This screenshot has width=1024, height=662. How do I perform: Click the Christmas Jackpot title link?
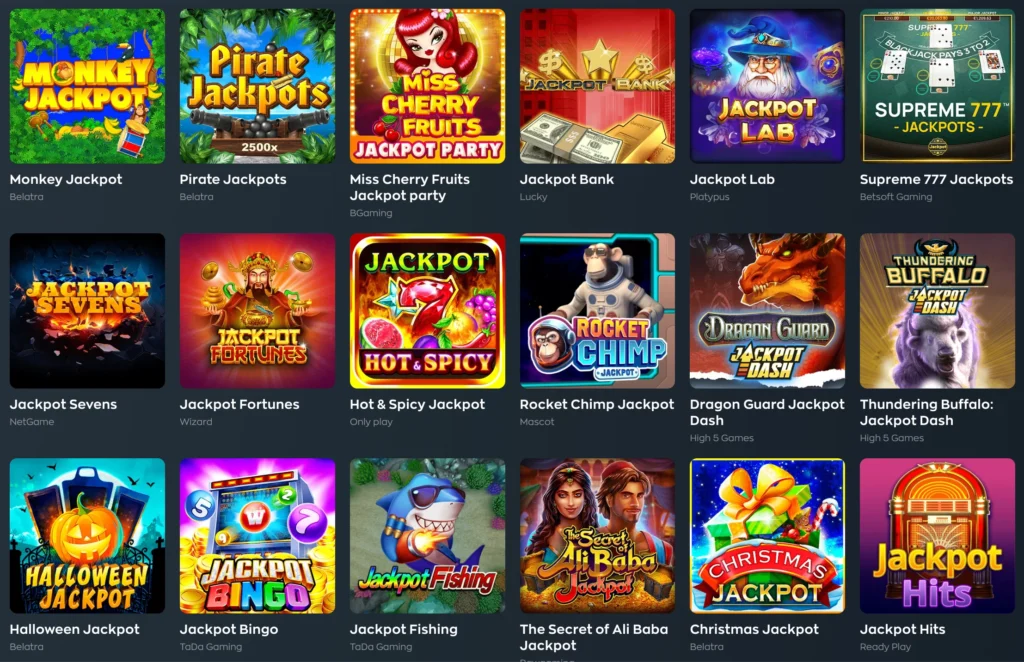tap(754, 629)
